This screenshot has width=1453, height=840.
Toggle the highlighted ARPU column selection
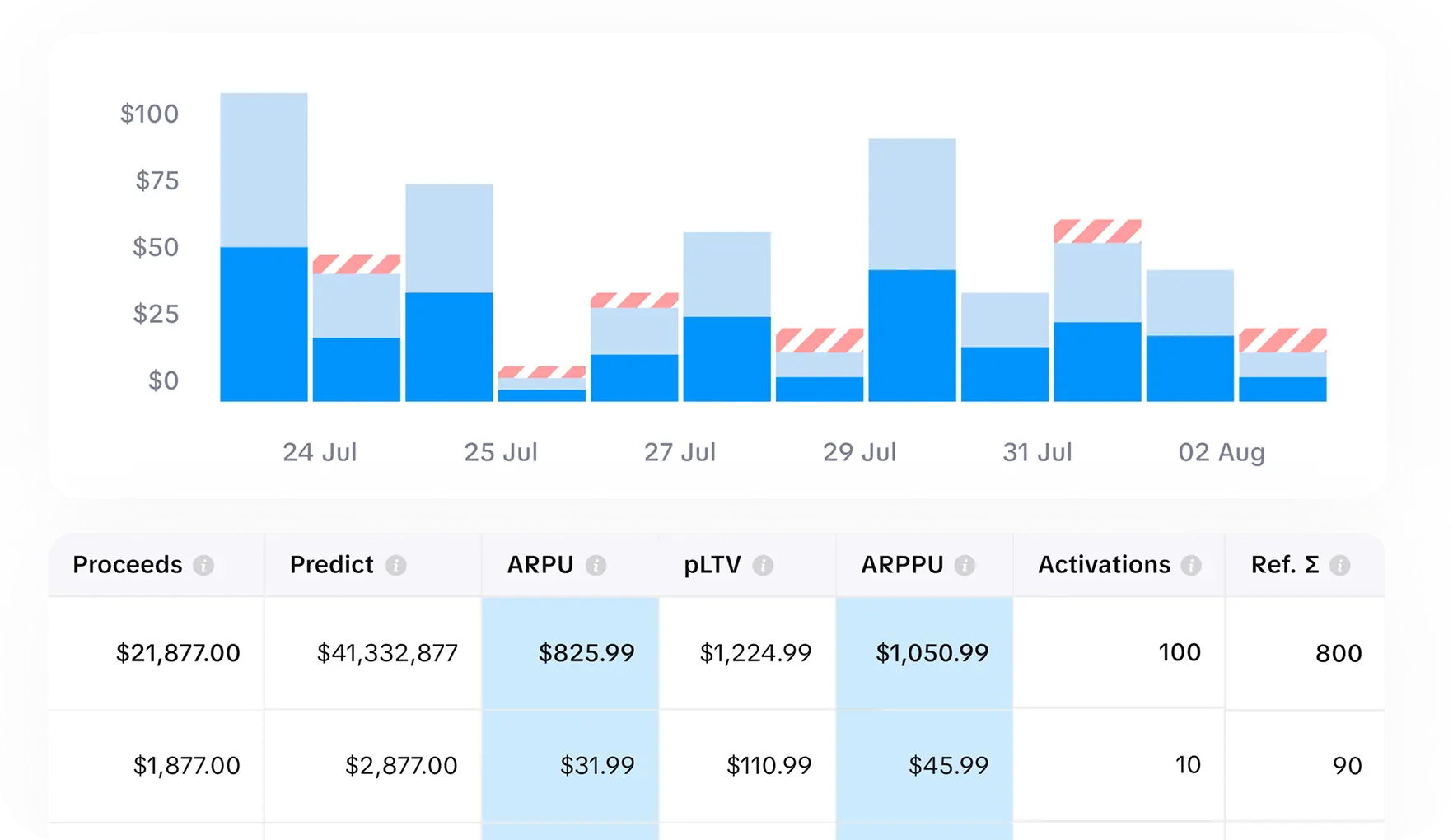coord(570,708)
